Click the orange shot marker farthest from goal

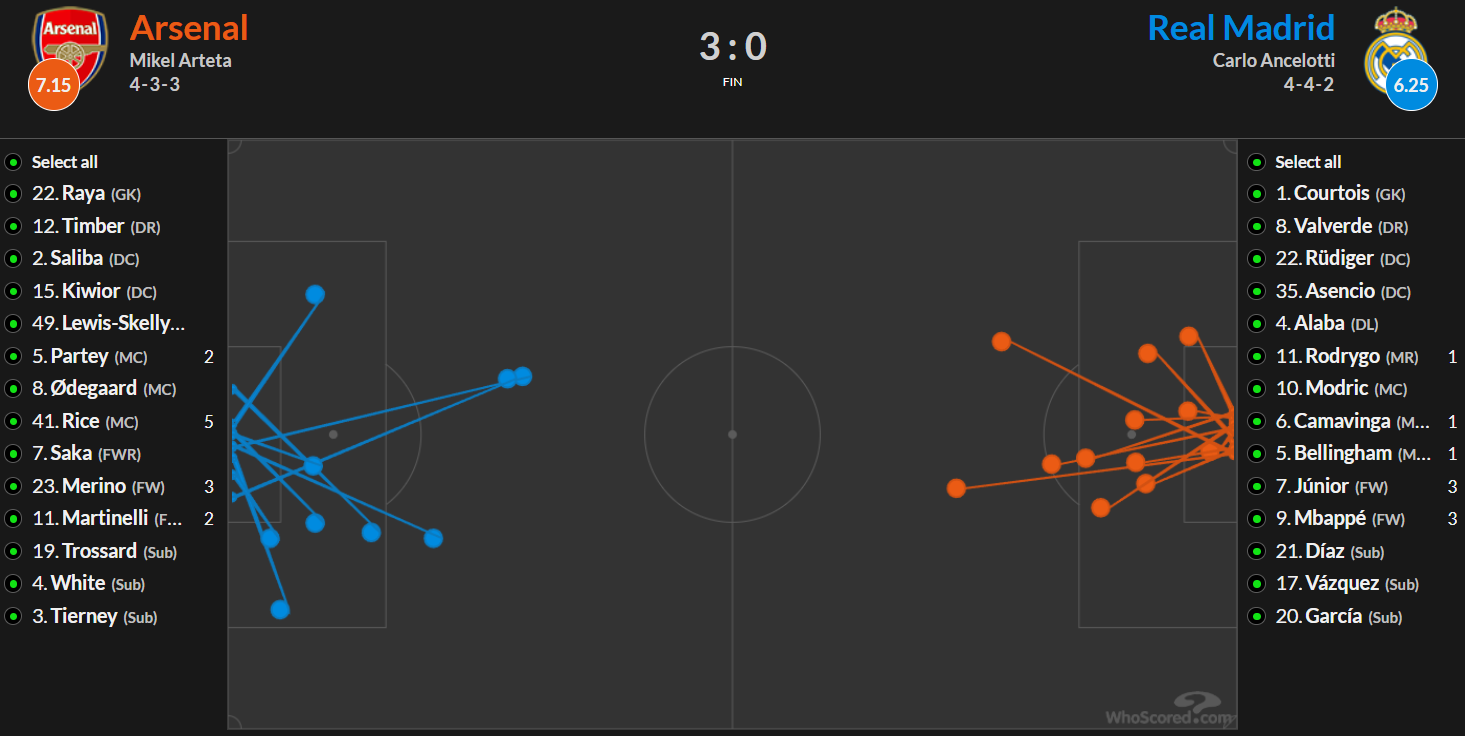click(x=956, y=488)
